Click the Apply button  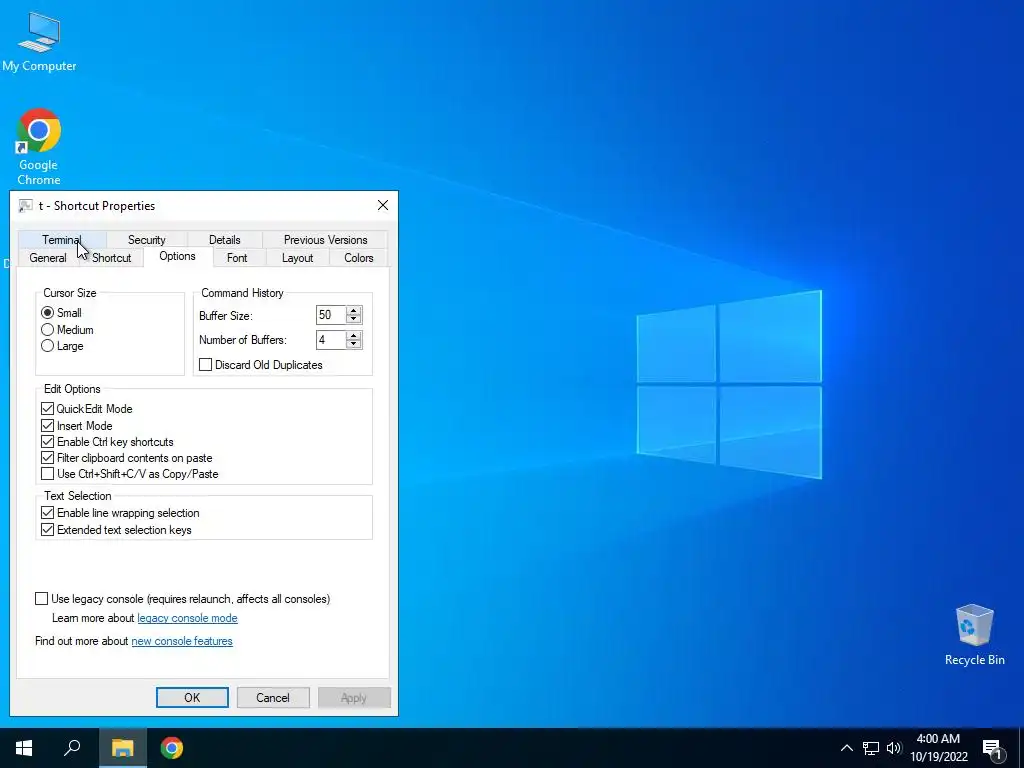(x=354, y=697)
